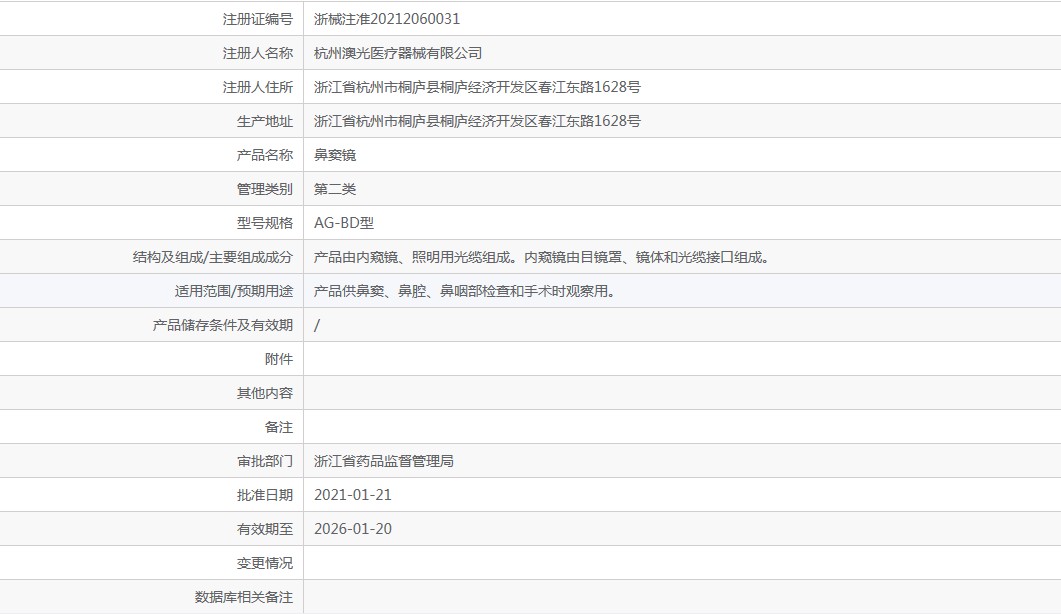Click the model value AG-BD型
The height and width of the screenshot is (614, 1061).
pyautogui.click(x=344, y=223)
